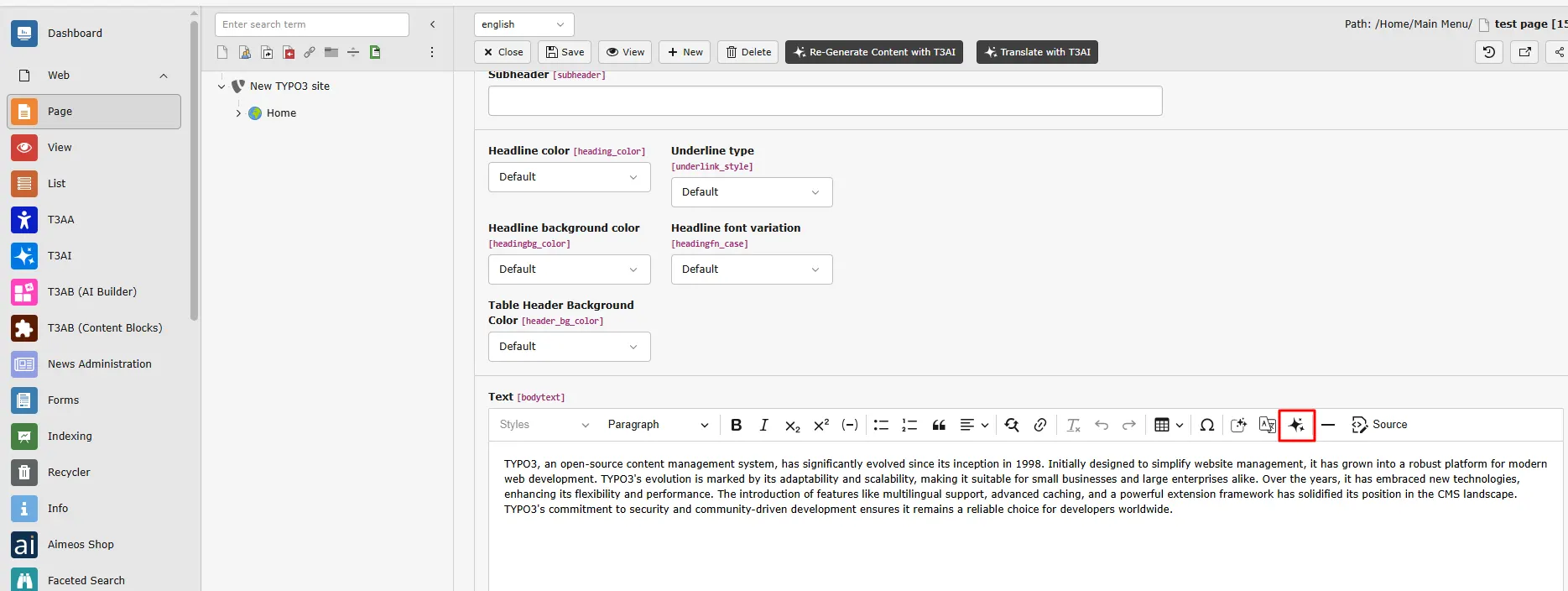The image size is (1568, 591).
Task: Click the external link page icon
Action: pyautogui.click(x=310, y=52)
